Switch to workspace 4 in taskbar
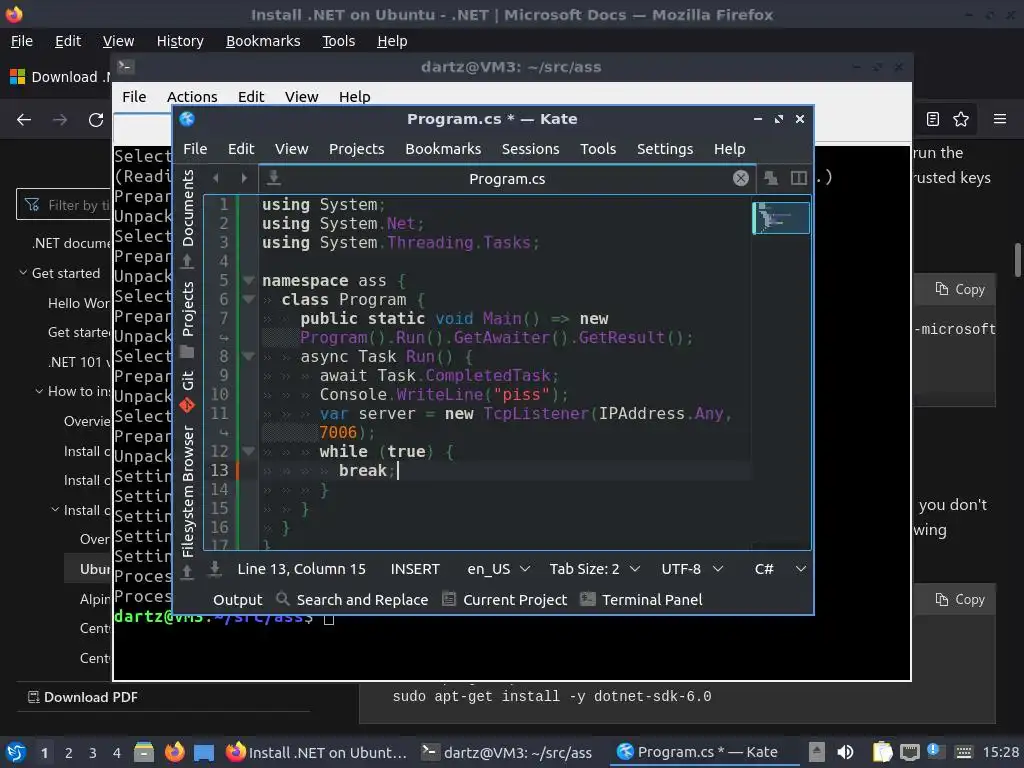This screenshot has width=1024, height=768. [116, 753]
